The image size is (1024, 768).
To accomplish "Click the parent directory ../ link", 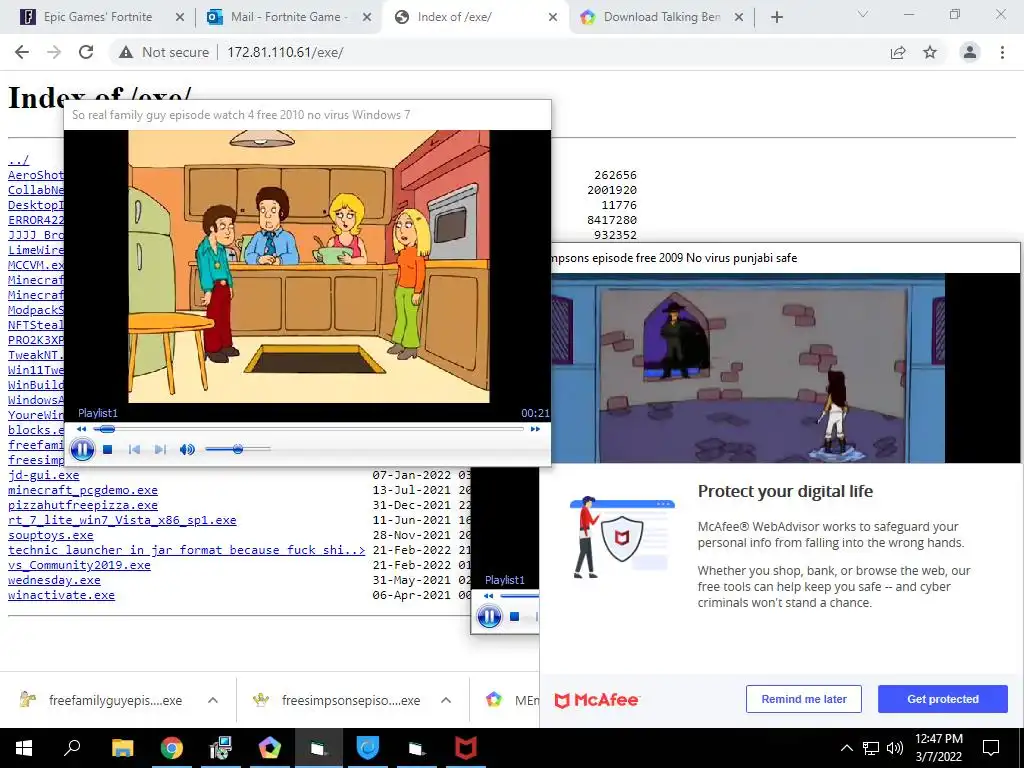I will 18,160.
